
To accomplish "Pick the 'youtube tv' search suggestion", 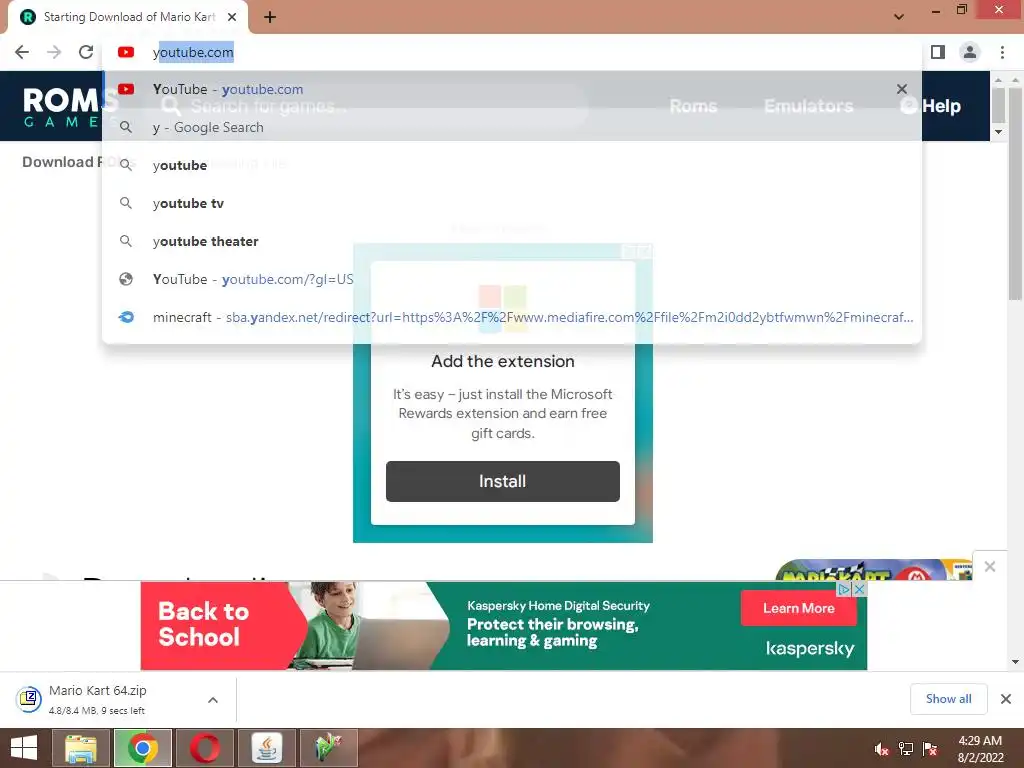I will (x=512, y=203).
